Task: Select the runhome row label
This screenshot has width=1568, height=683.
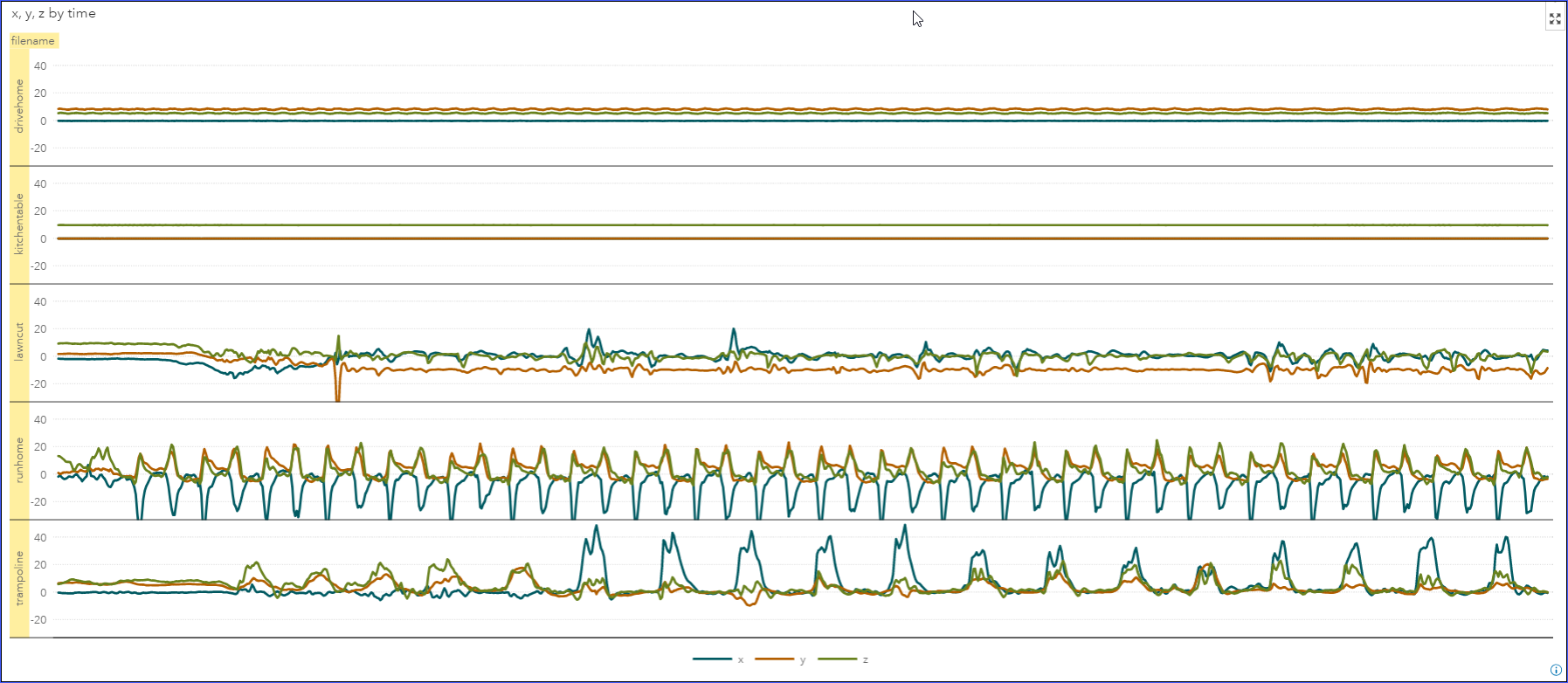Action: click(19, 460)
